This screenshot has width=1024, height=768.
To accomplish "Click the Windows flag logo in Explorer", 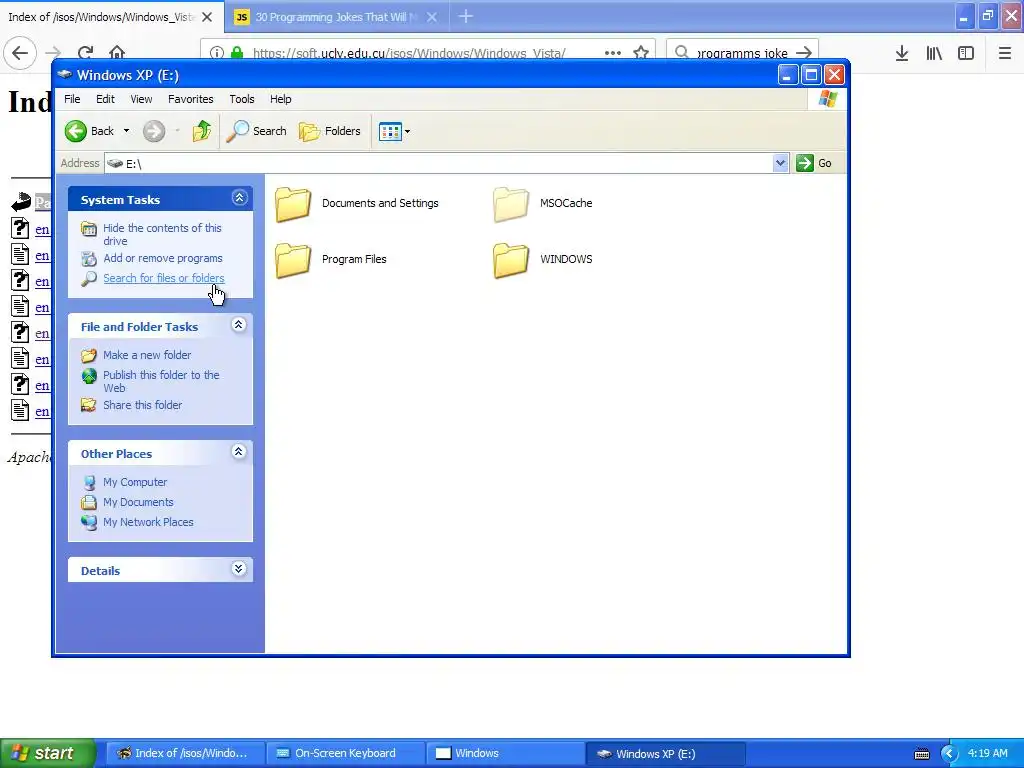I will click(x=827, y=99).
